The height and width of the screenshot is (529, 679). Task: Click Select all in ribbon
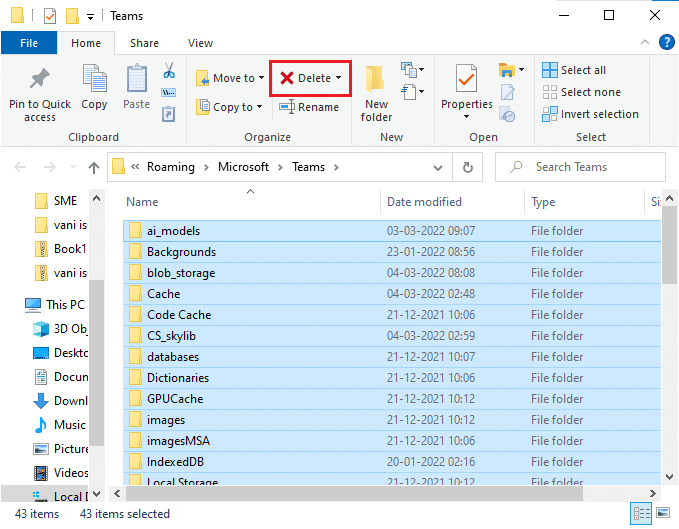pos(575,70)
